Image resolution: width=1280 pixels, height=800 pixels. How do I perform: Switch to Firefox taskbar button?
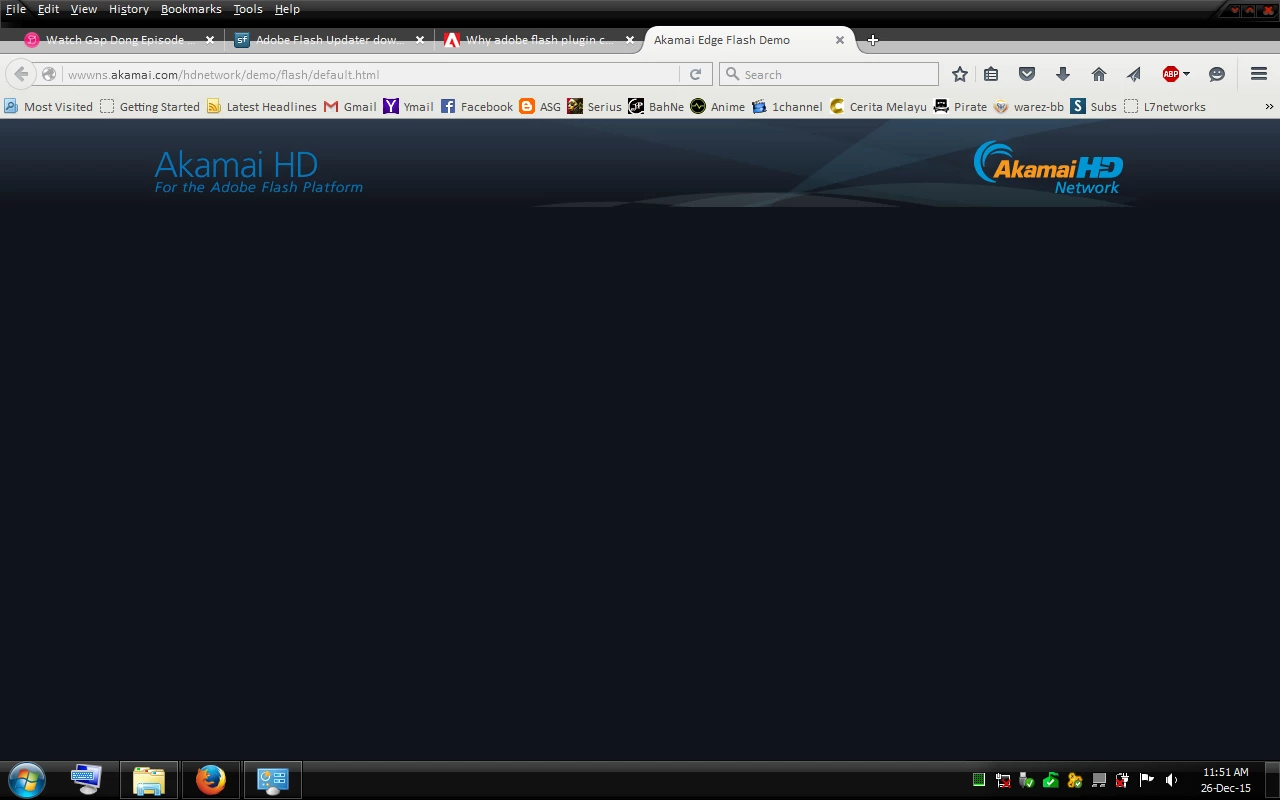click(211, 780)
